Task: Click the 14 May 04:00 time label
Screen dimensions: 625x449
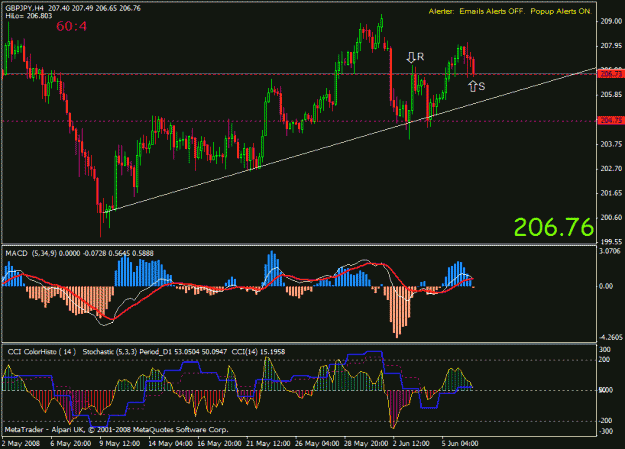Action: (170, 443)
